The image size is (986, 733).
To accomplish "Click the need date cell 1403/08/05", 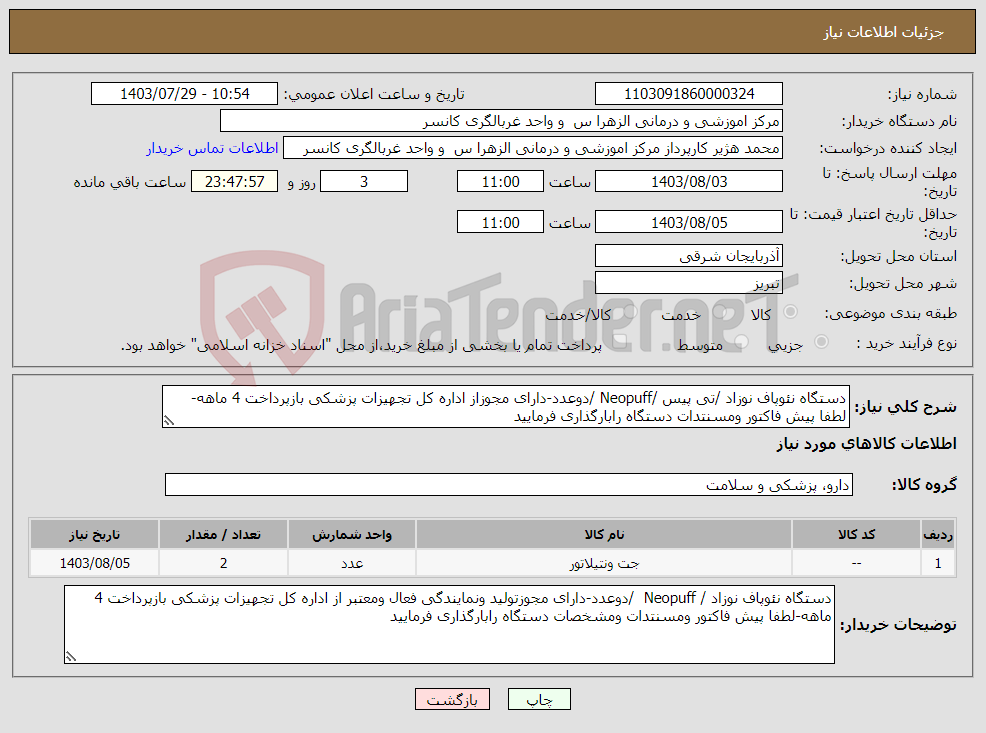I will pos(94,563).
